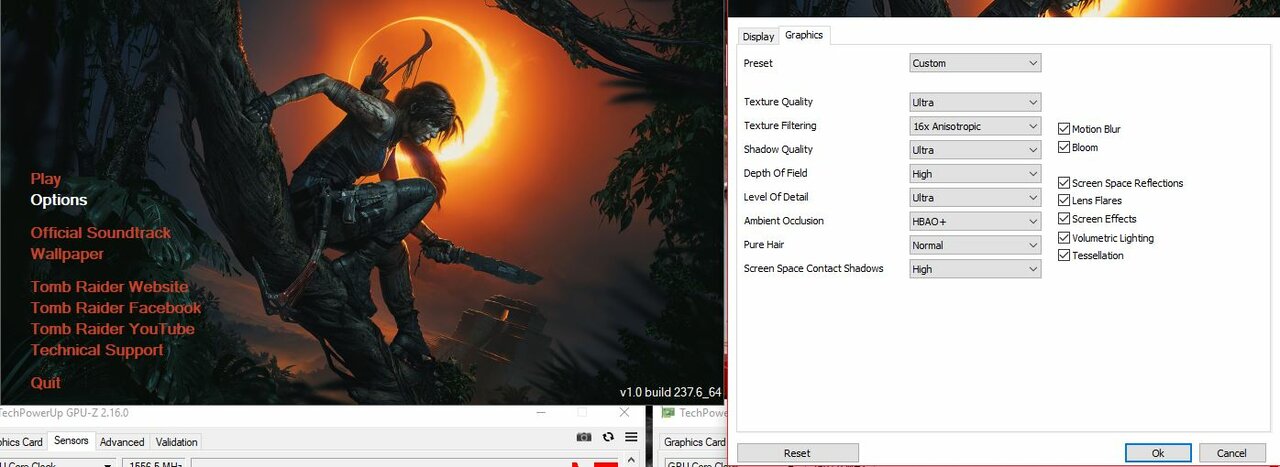The height and width of the screenshot is (467, 1280).
Task: Open Options in the launcher menu
Action: point(59,200)
